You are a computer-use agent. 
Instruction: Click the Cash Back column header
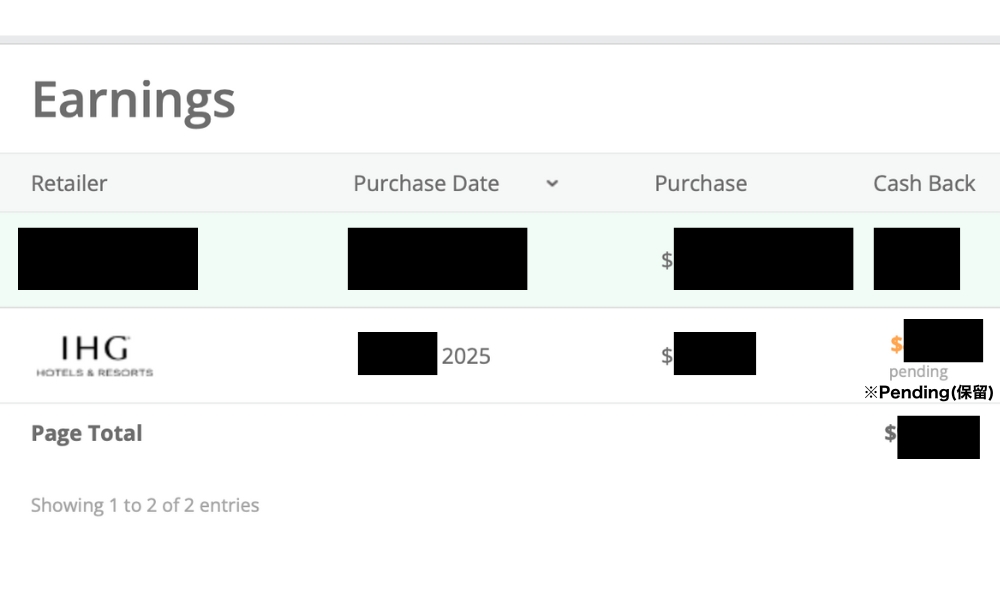pyautogui.click(x=924, y=184)
